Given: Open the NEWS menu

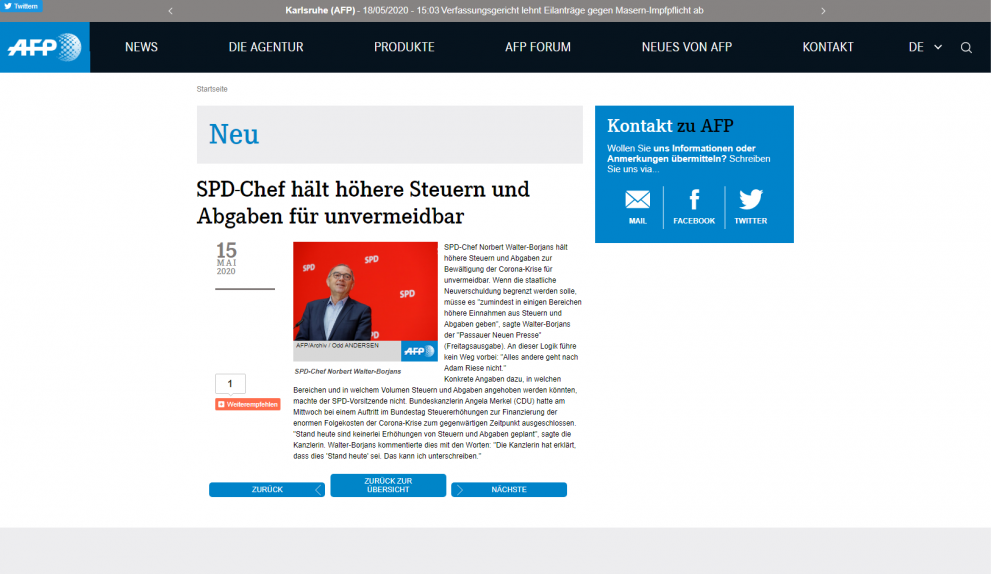Looking at the screenshot, I should point(141,47).
